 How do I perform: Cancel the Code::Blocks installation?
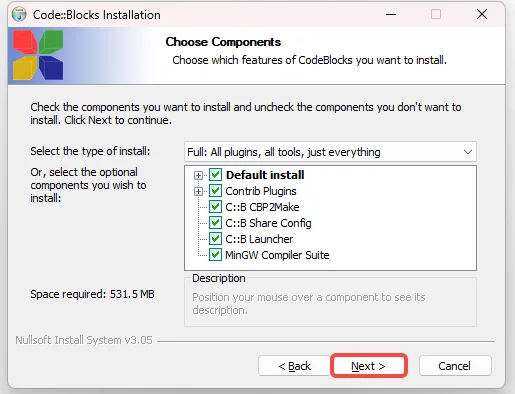point(455,366)
